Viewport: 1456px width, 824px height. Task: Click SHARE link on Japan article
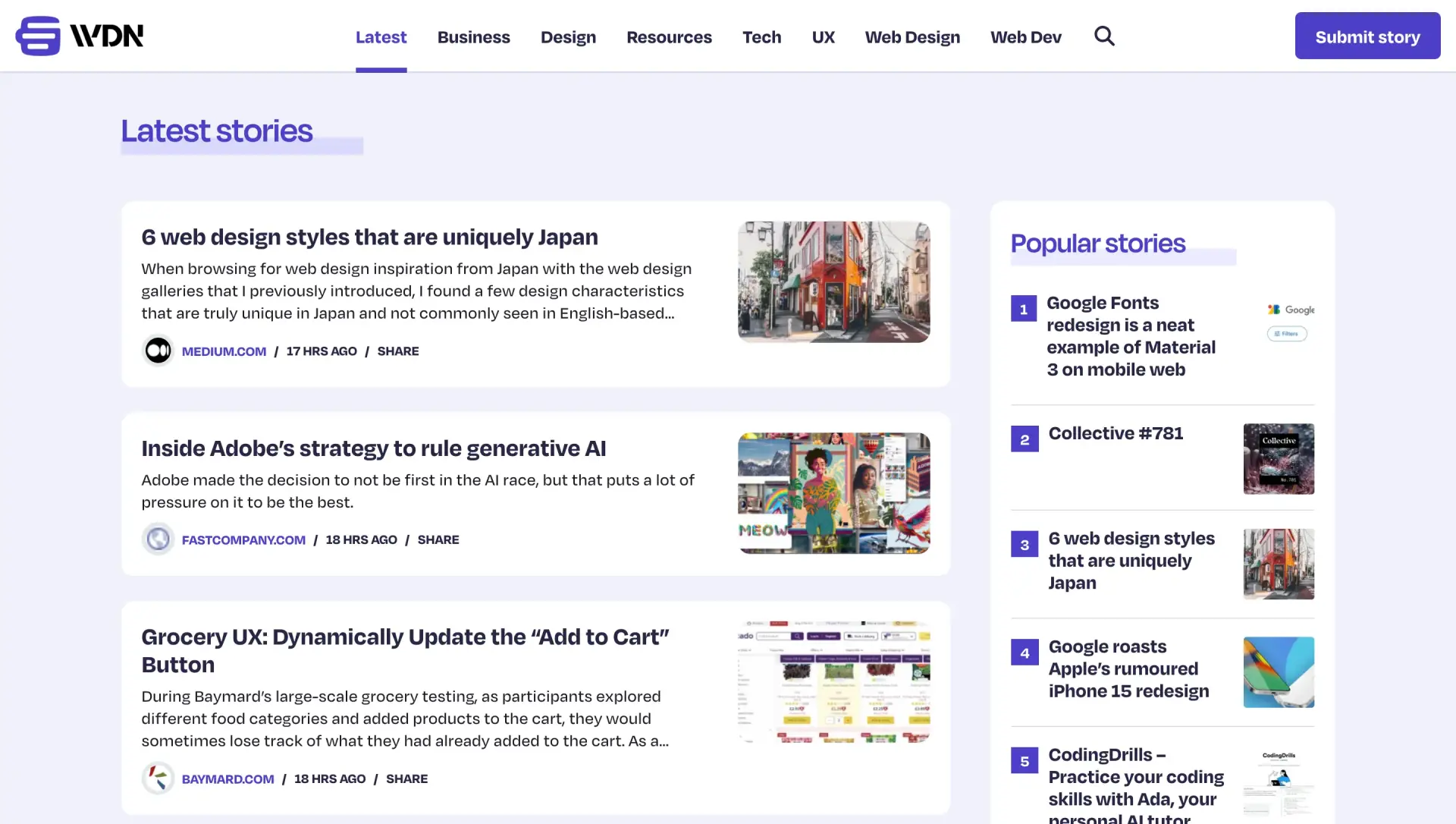click(398, 350)
